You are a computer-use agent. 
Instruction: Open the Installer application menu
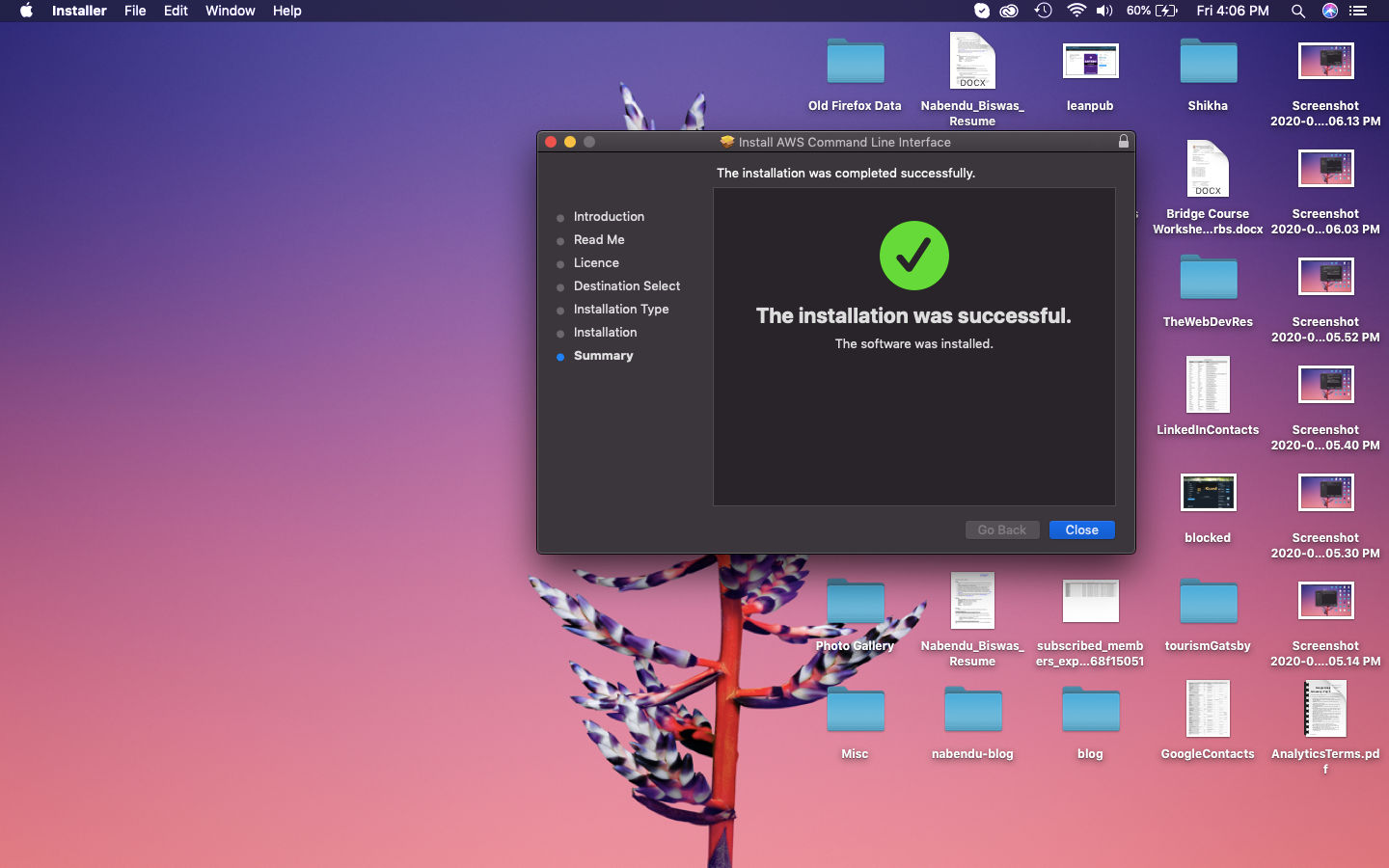pyautogui.click(x=79, y=11)
